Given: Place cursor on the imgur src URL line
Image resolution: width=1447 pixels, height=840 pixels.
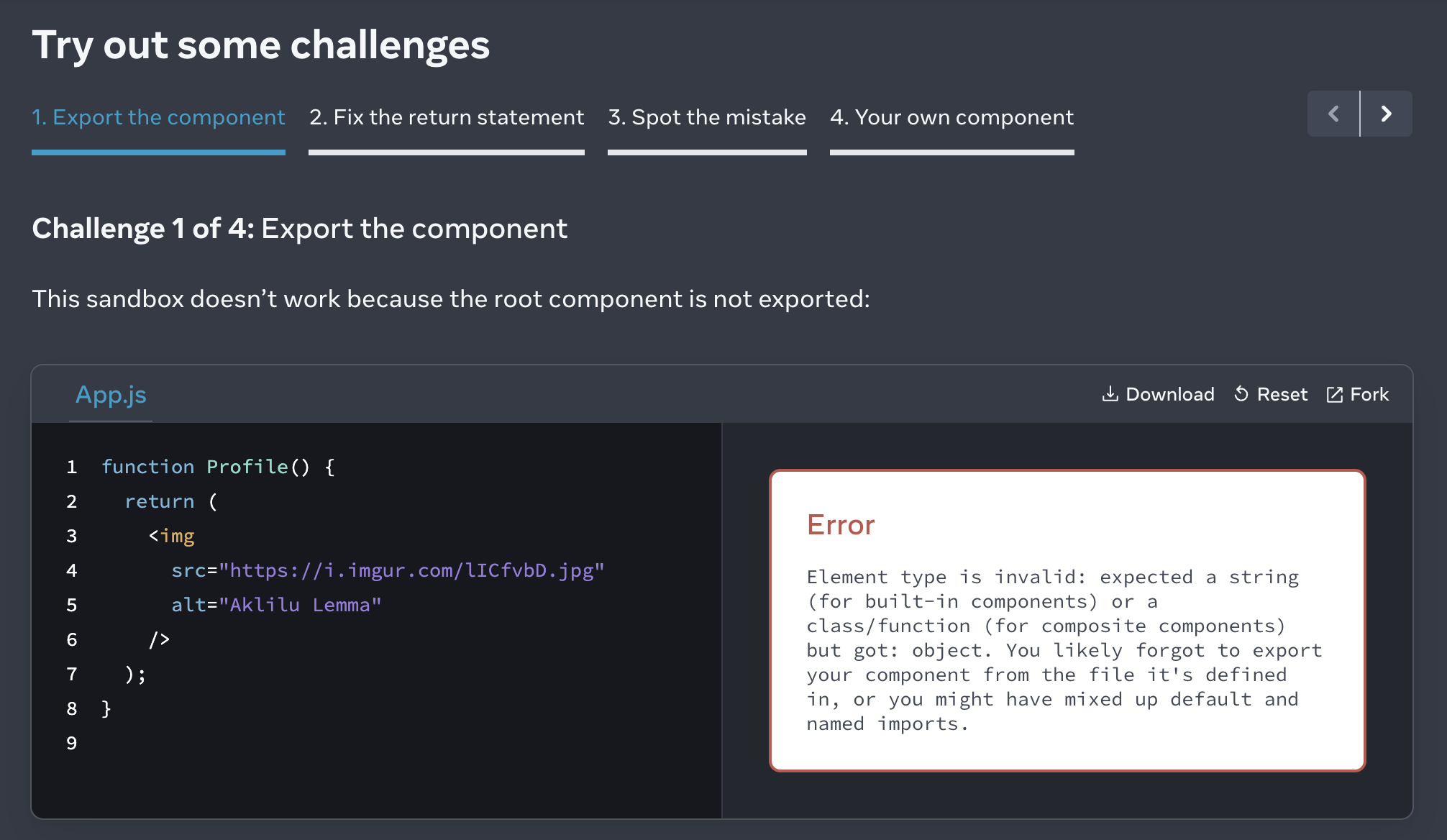Looking at the screenshot, I should pyautogui.click(x=388, y=570).
